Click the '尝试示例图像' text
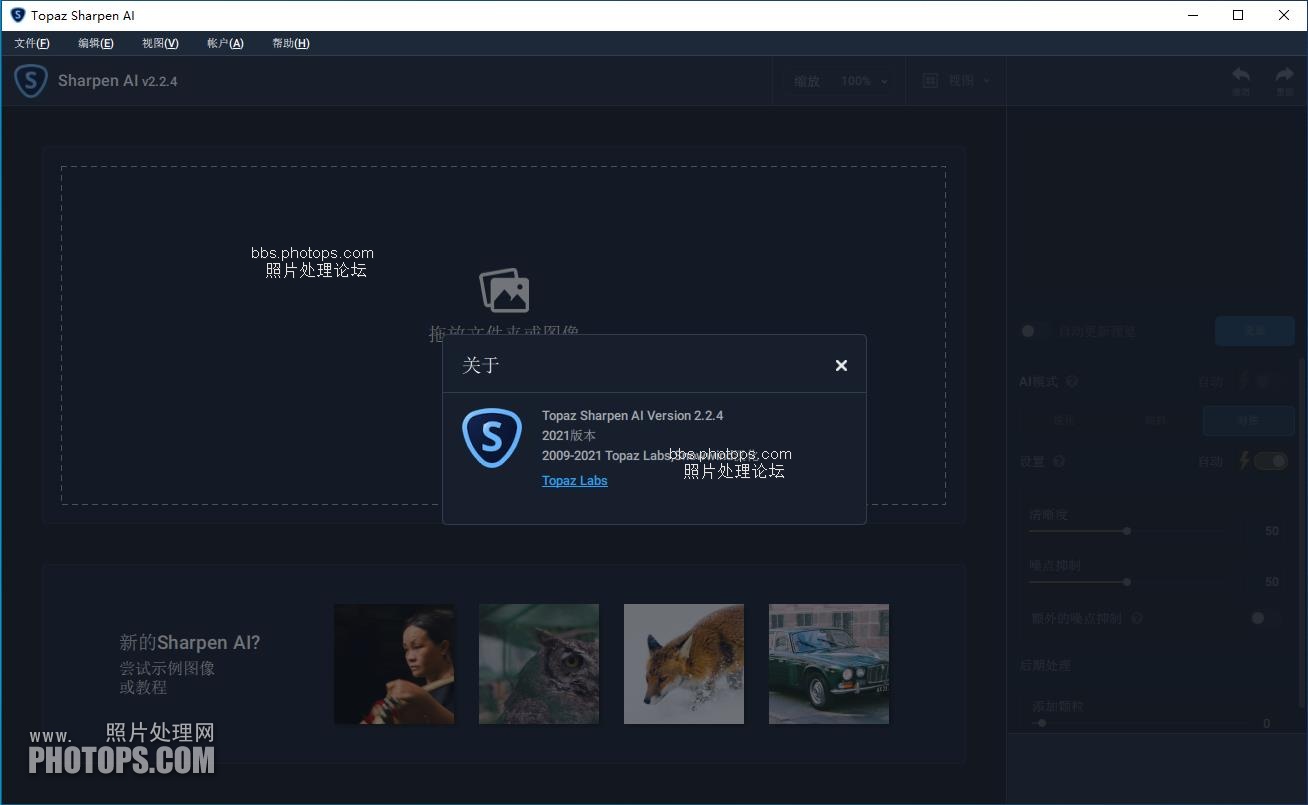Image resolution: width=1308 pixels, height=805 pixels. 167,668
